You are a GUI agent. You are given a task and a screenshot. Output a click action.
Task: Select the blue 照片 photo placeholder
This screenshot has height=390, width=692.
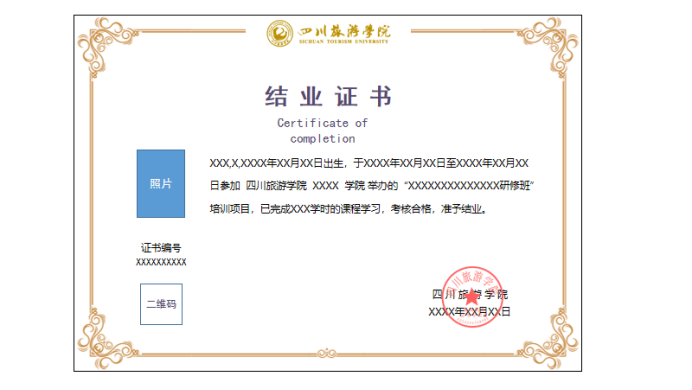coord(161,184)
